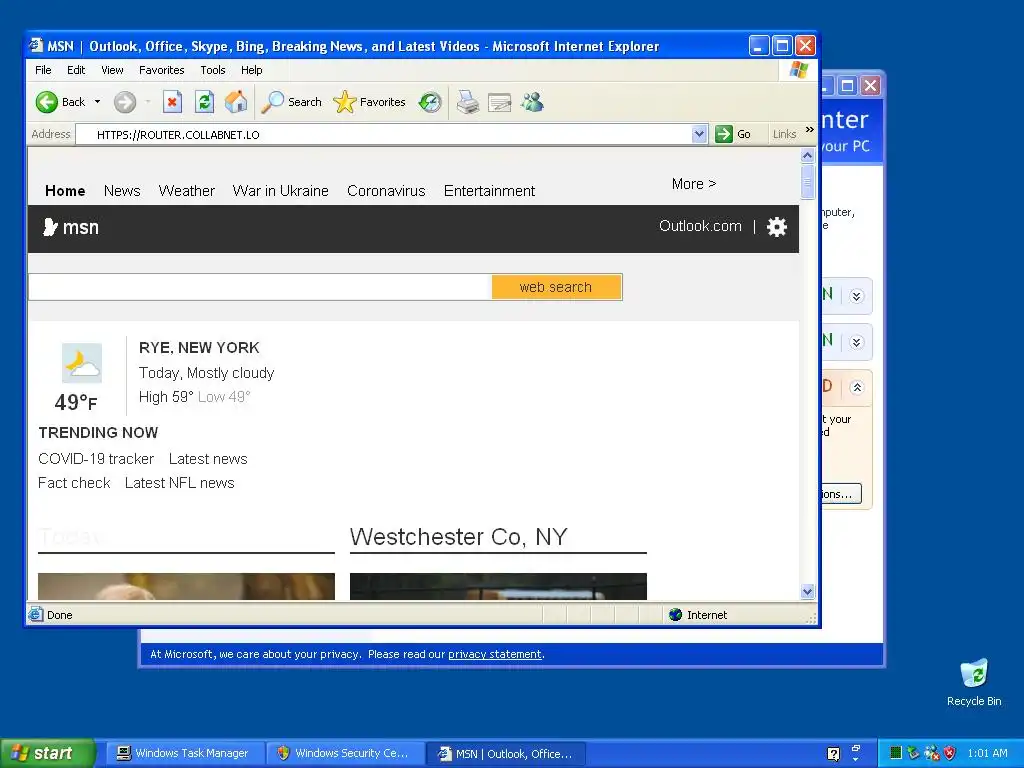Open the Latest news trending link

tap(208, 459)
